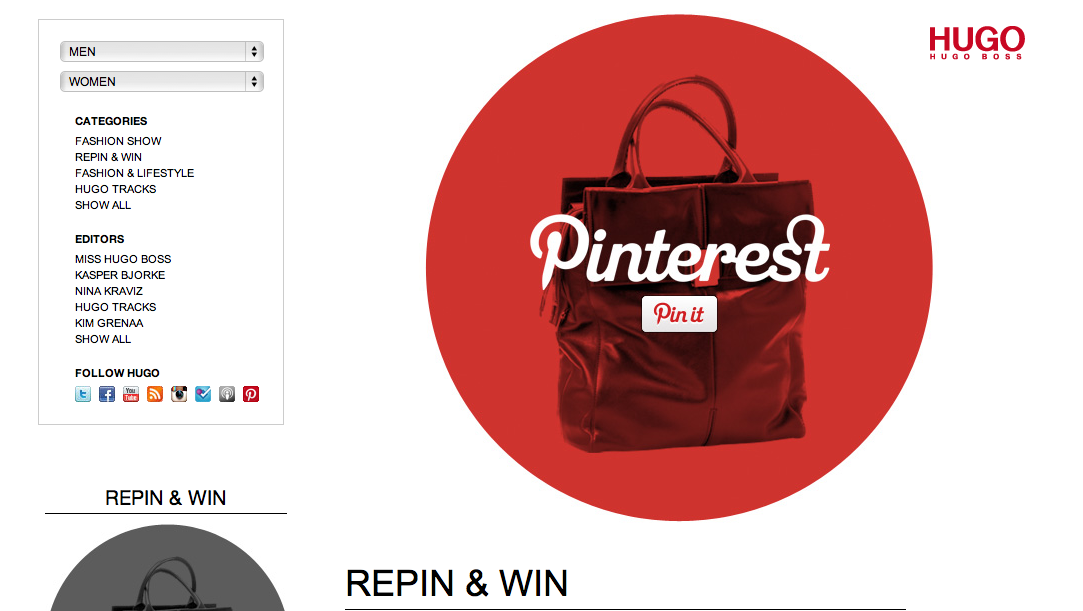Expand the WOMEN dropdown

coord(162,81)
